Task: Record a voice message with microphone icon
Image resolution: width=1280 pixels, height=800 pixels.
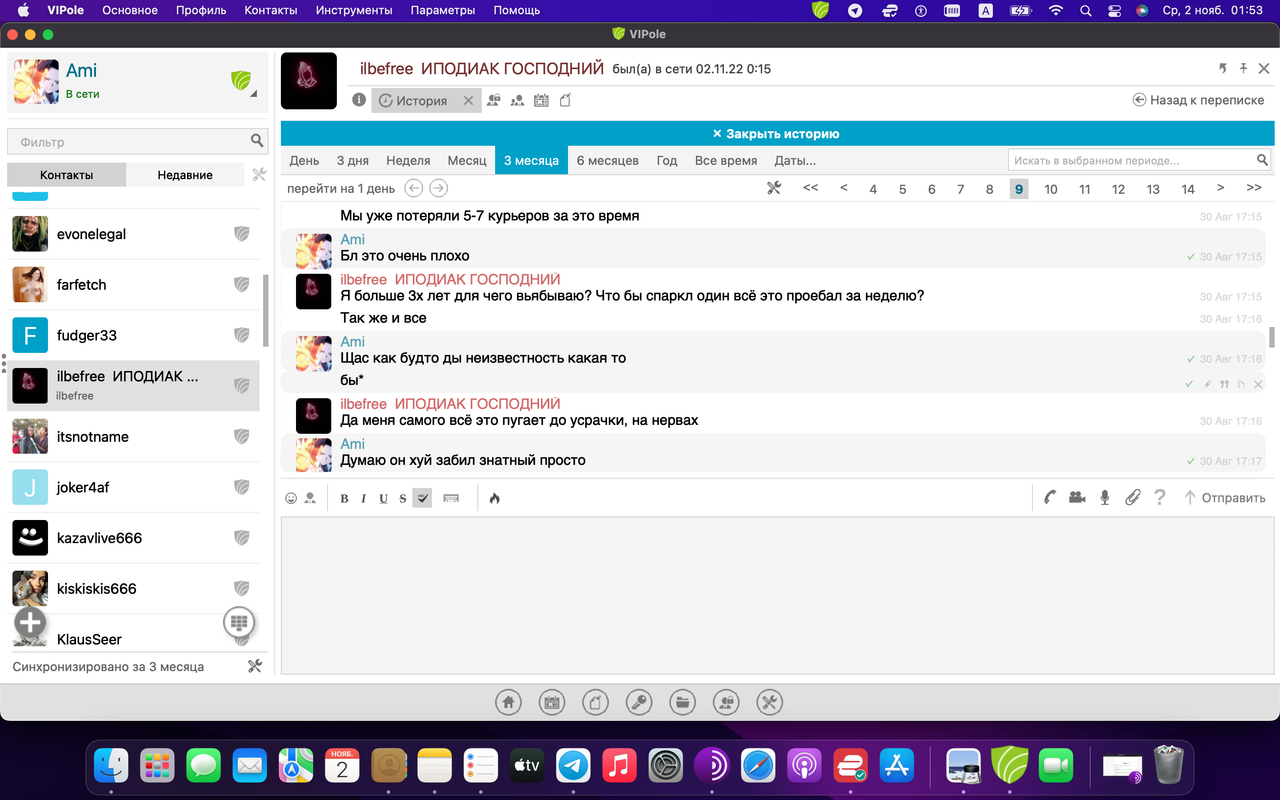Action: click(1105, 497)
